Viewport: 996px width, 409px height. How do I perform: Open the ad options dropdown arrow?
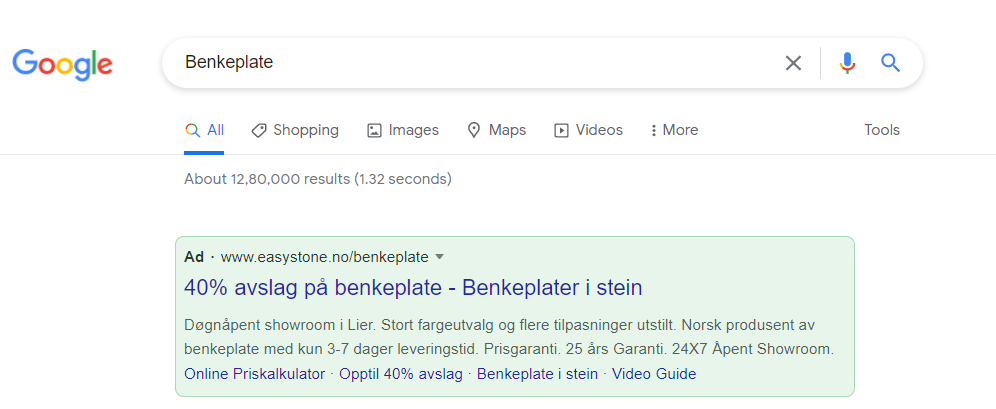click(x=439, y=257)
